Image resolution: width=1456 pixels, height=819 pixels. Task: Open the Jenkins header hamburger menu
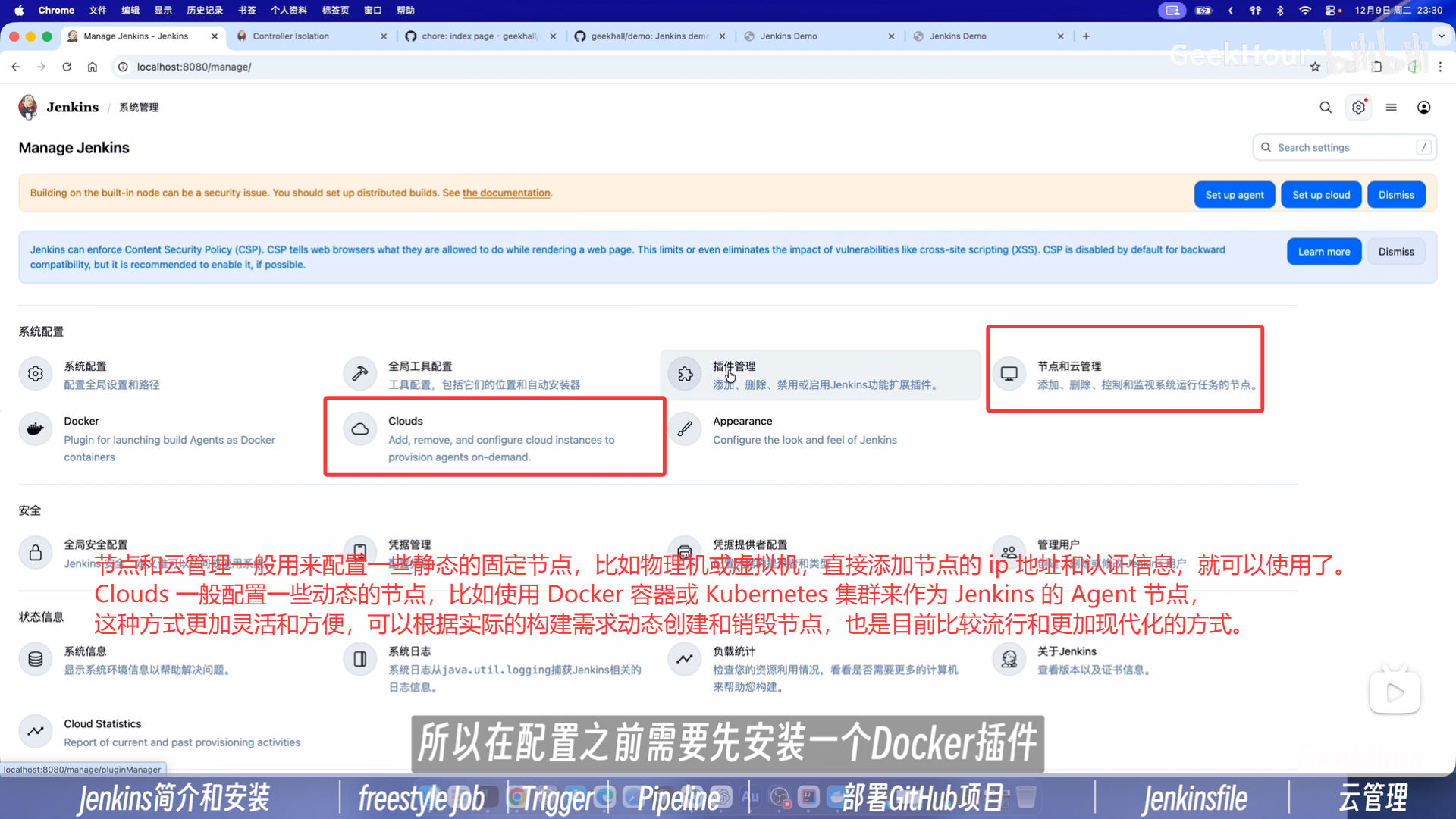pos(1391,108)
